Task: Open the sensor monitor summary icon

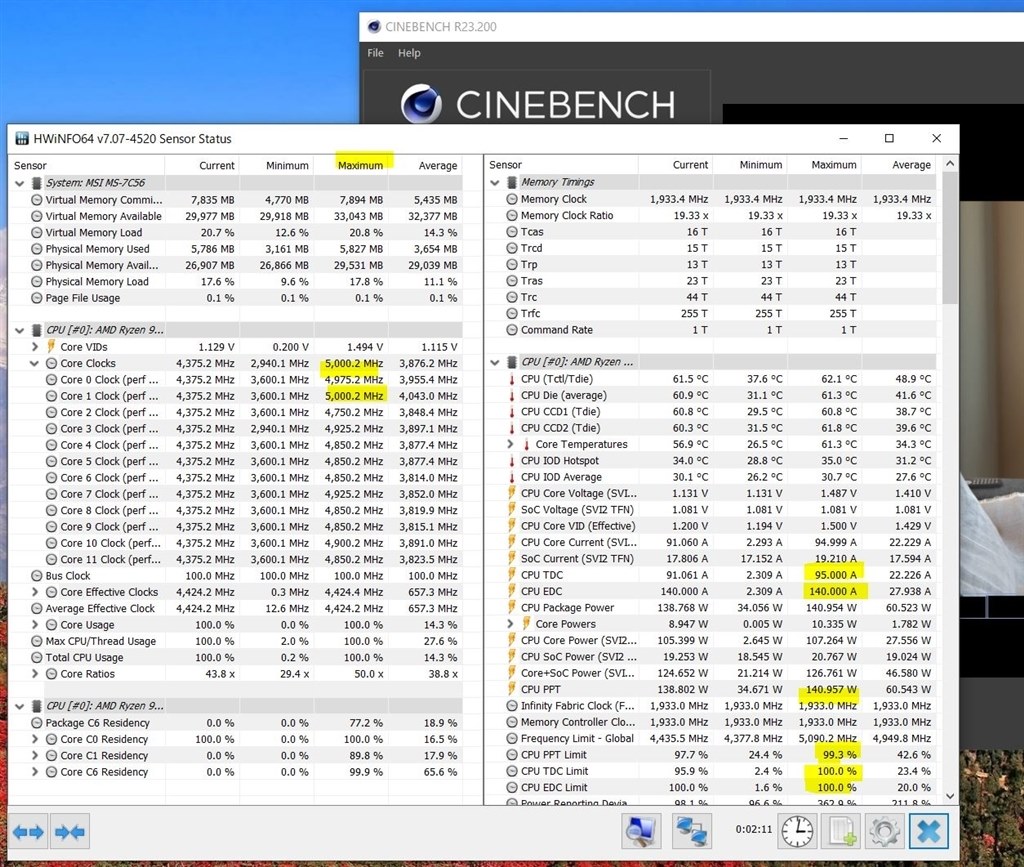Action: pyautogui.click(x=640, y=832)
